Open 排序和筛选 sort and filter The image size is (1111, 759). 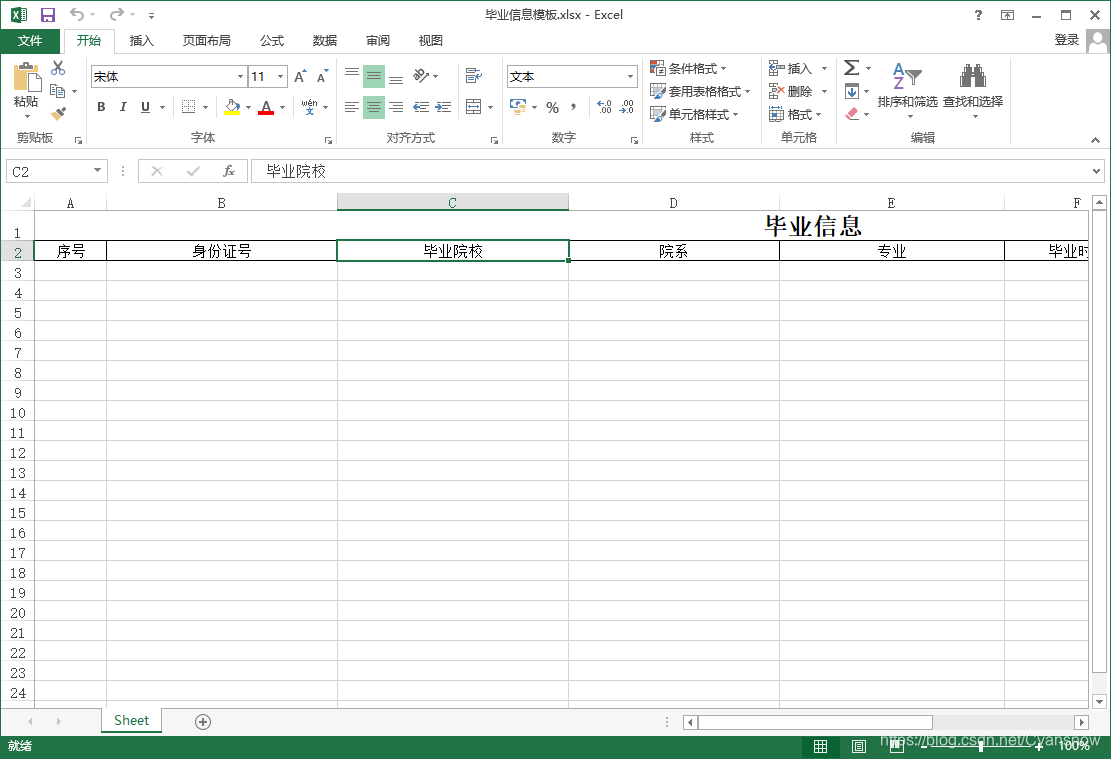tap(908, 89)
